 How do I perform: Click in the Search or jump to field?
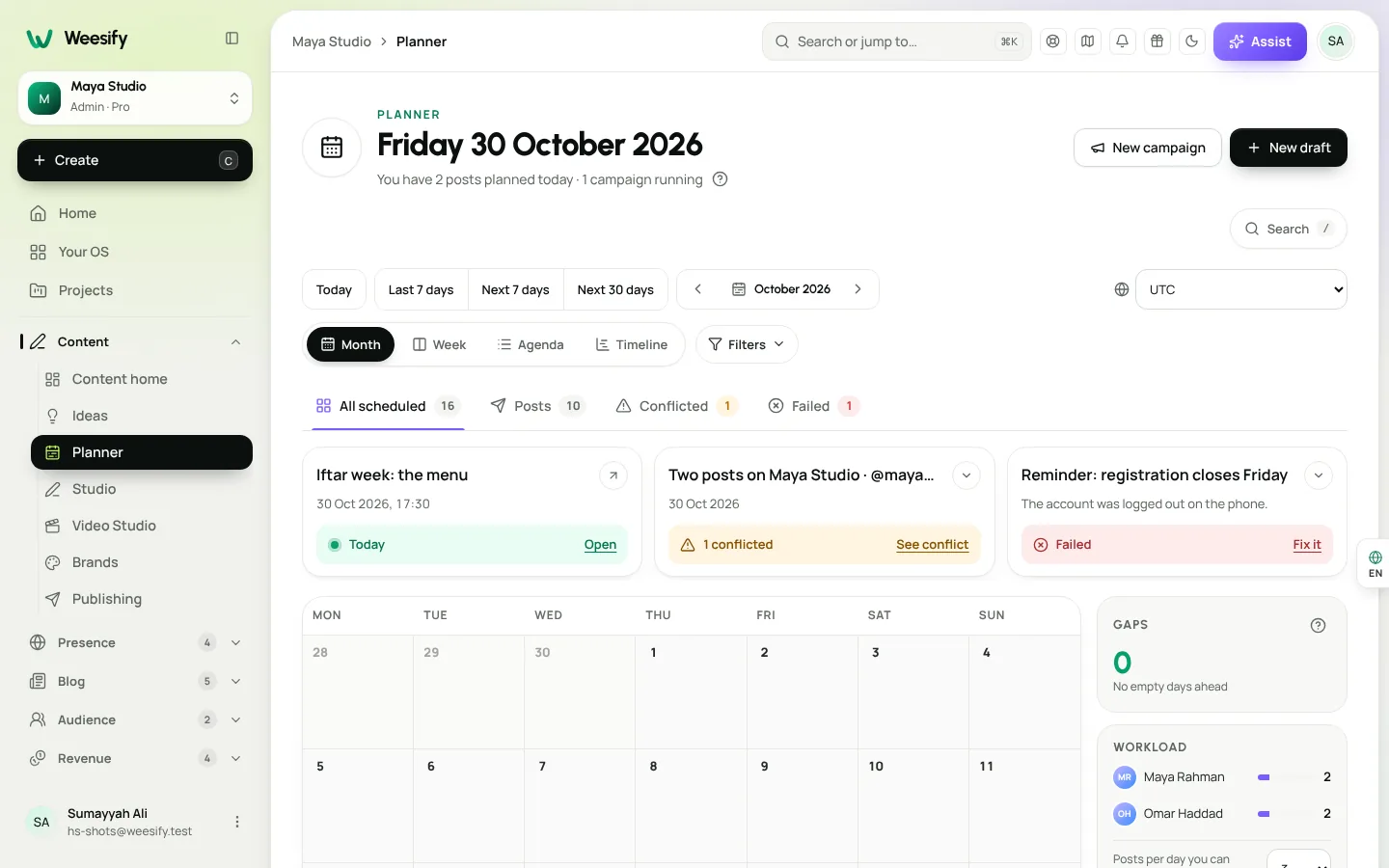point(897,41)
